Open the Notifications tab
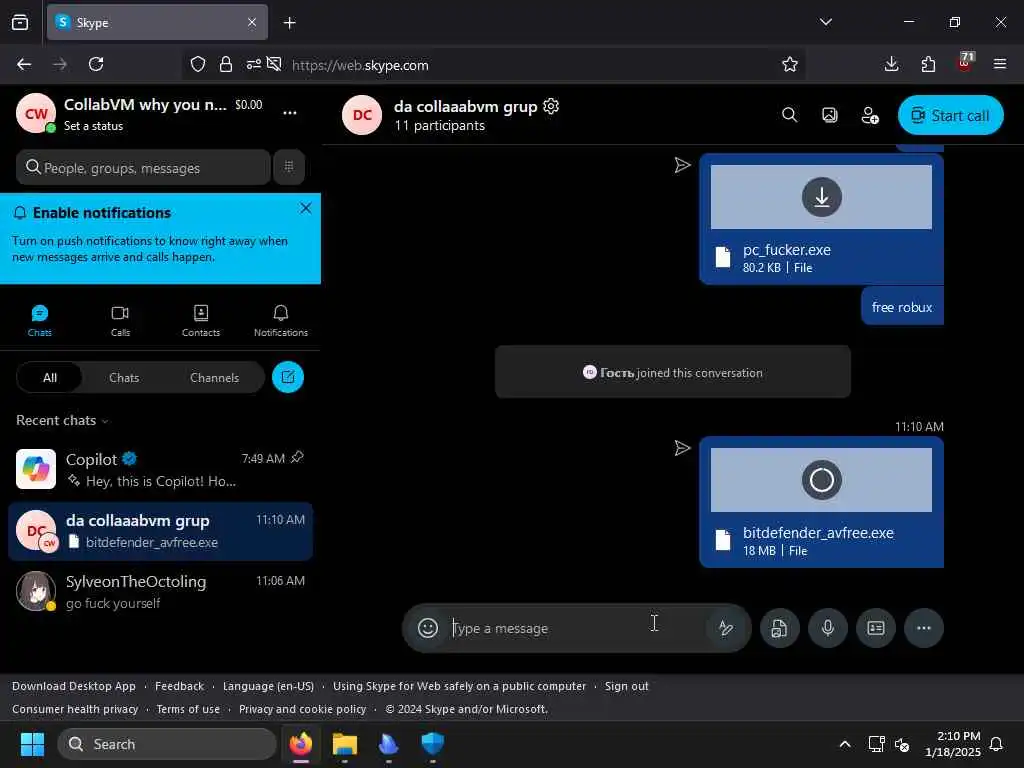Viewport: 1024px width, 768px height. click(281, 321)
